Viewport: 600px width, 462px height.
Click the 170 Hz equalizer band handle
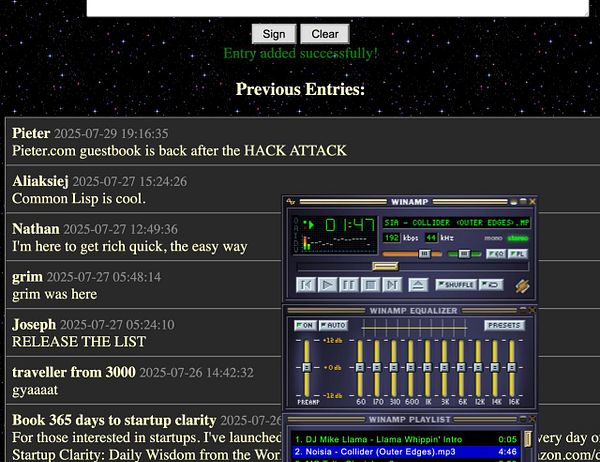pyautogui.click(x=377, y=367)
